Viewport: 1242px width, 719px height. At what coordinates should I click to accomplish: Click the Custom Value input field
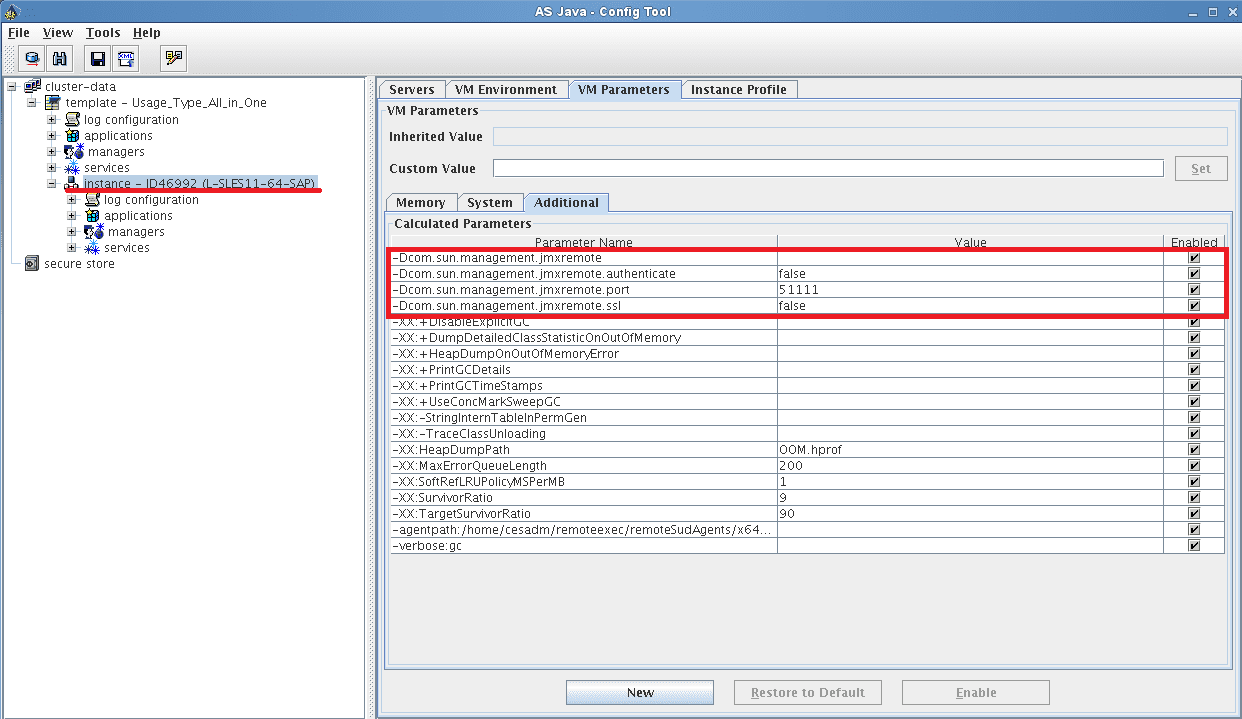(828, 168)
